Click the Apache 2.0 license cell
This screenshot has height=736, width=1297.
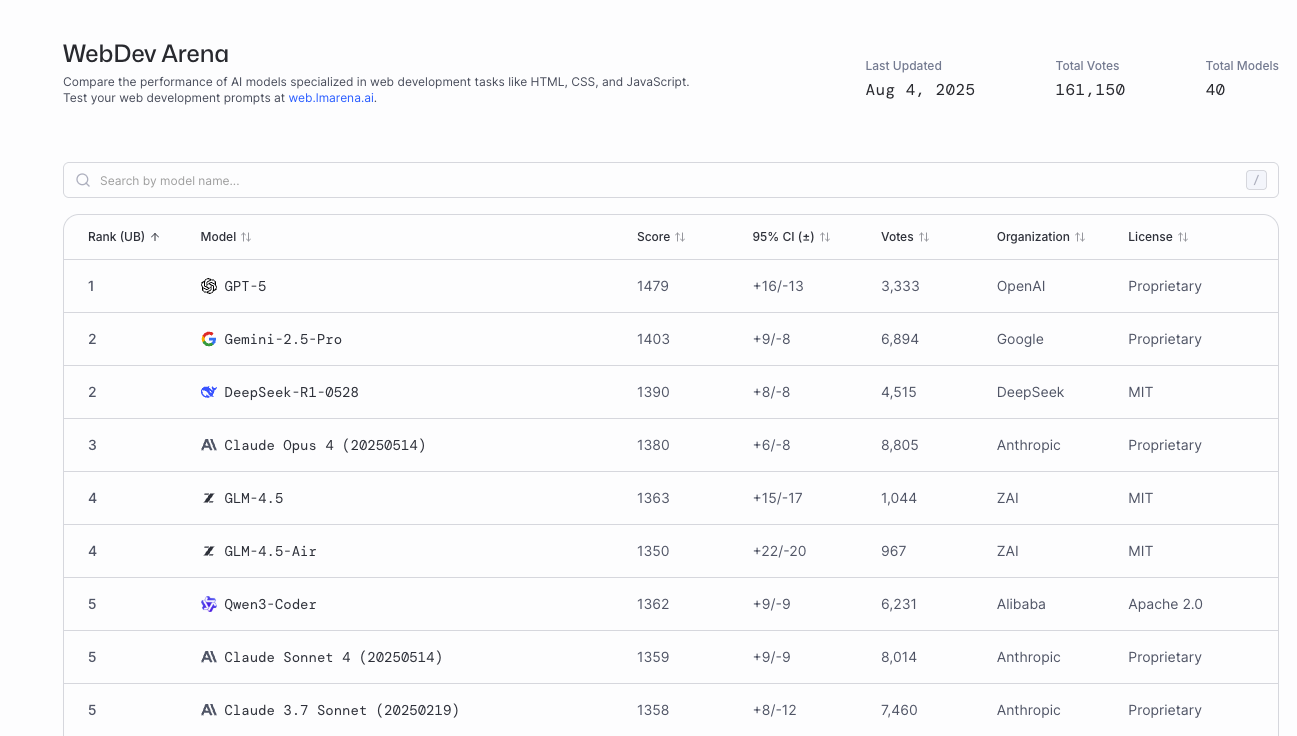pos(1165,604)
